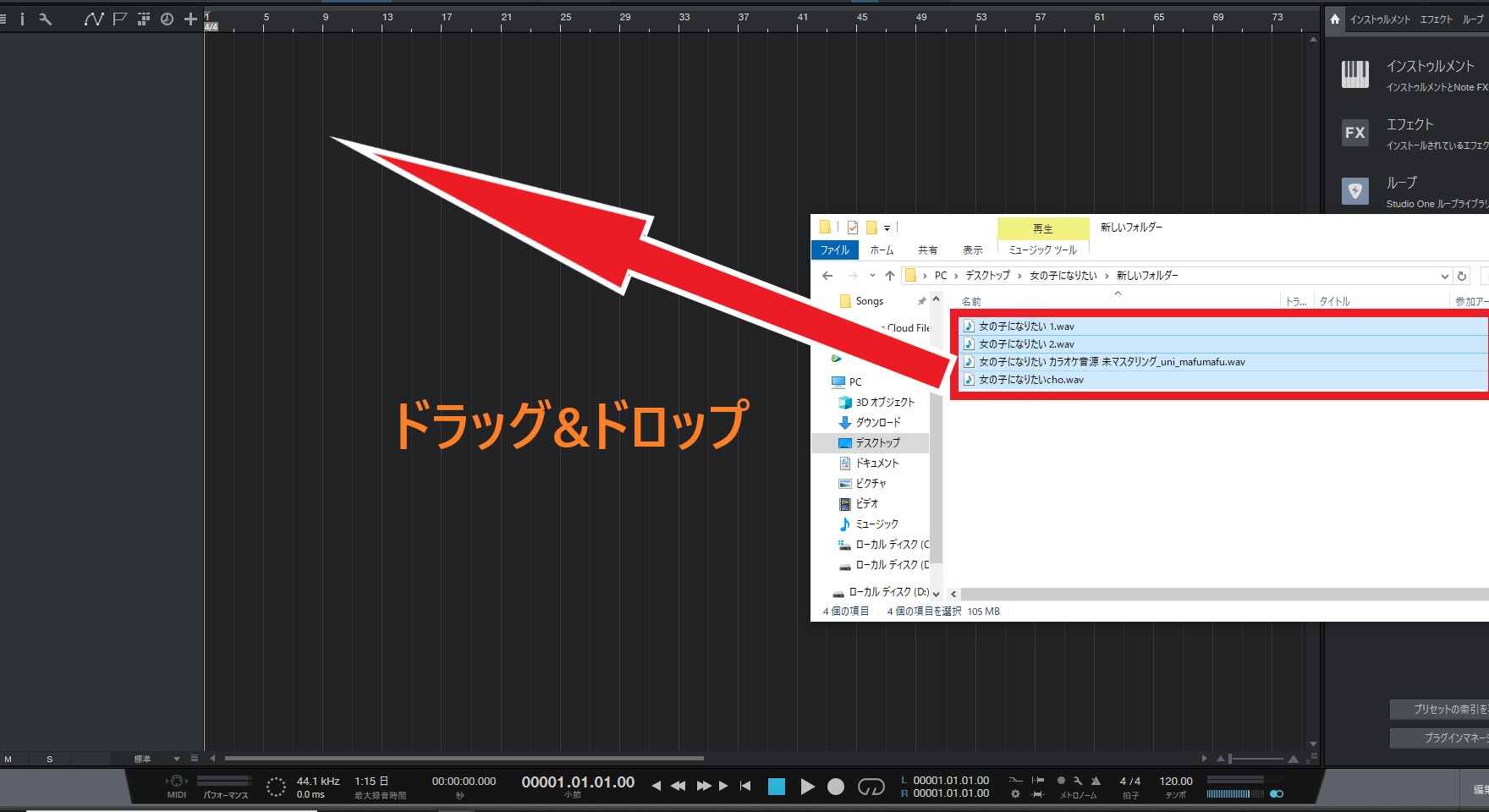Open quick access toolbar customize dropdown
The height and width of the screenshot is (812, 1489).
(887, 228)
